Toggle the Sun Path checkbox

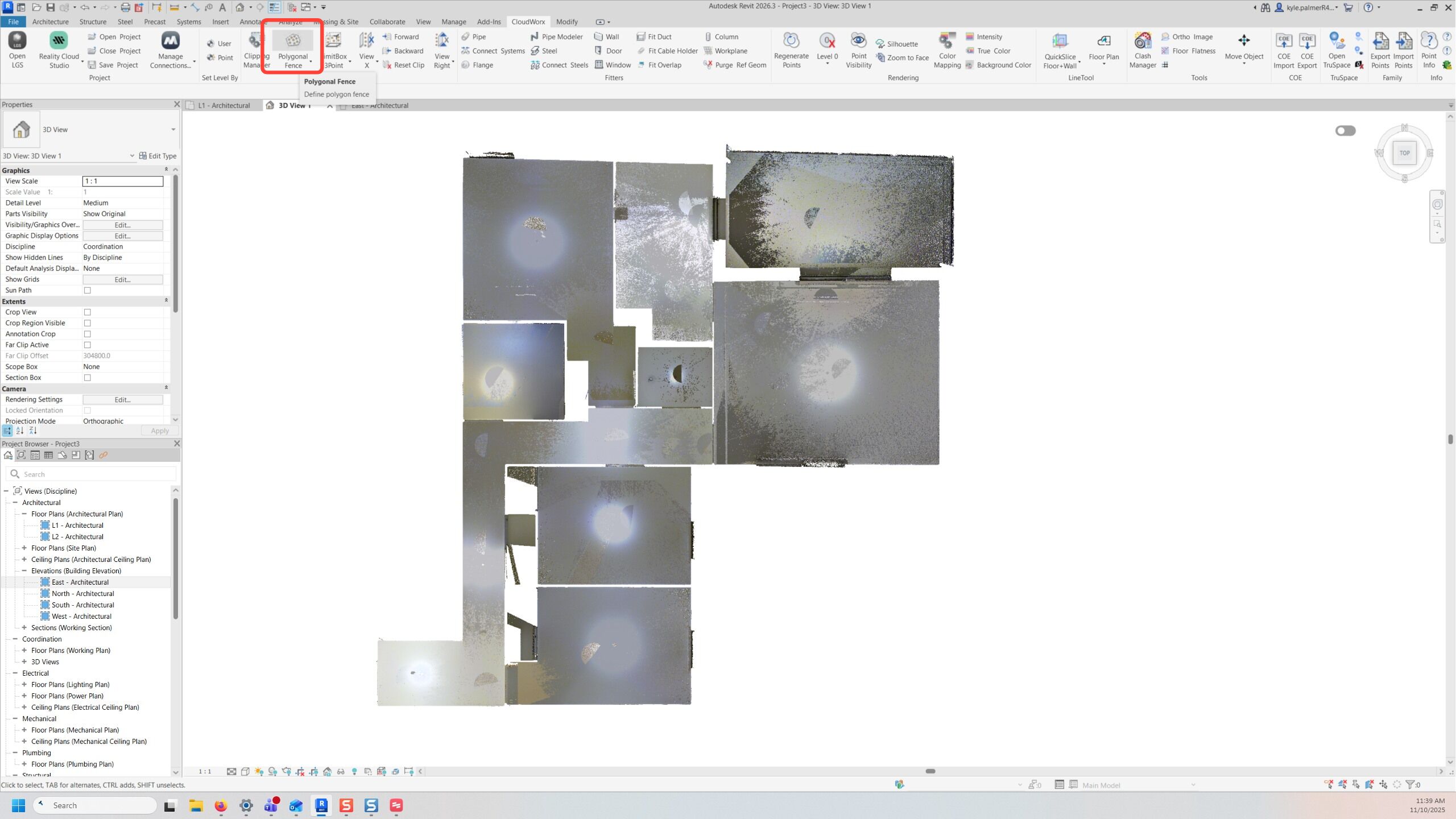[x=88, y=291]
